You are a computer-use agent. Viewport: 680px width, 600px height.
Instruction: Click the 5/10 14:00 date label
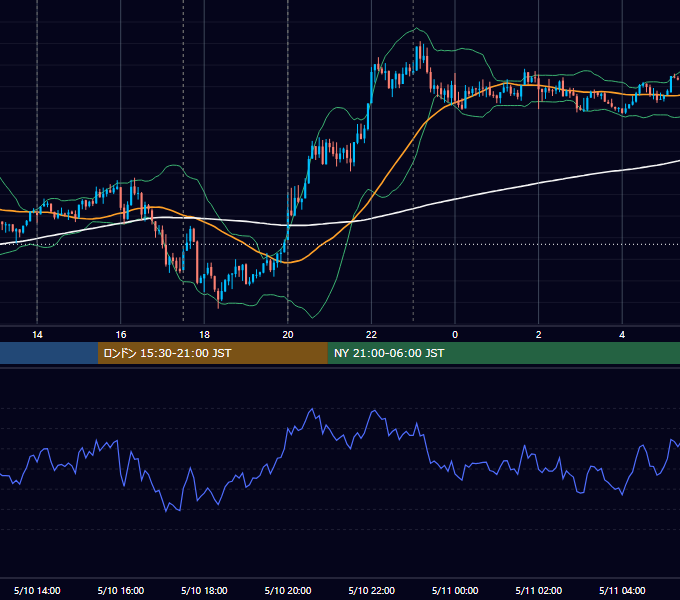[37, 590]
